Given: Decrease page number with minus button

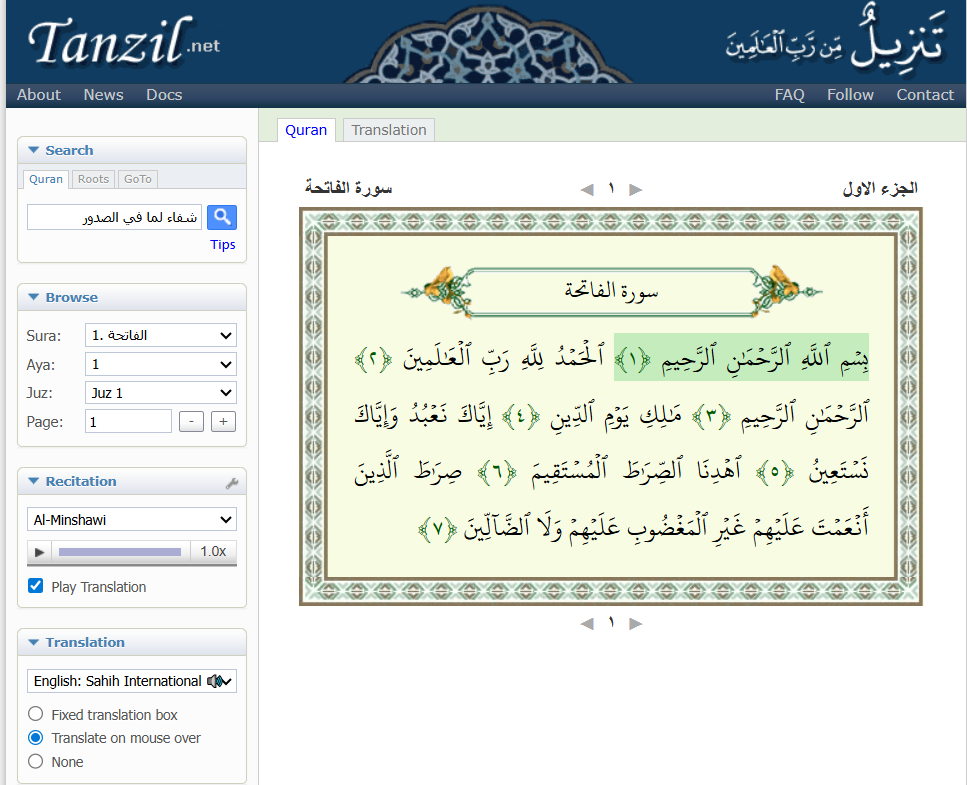Looking at the screenshot, I should click(191, 422).
